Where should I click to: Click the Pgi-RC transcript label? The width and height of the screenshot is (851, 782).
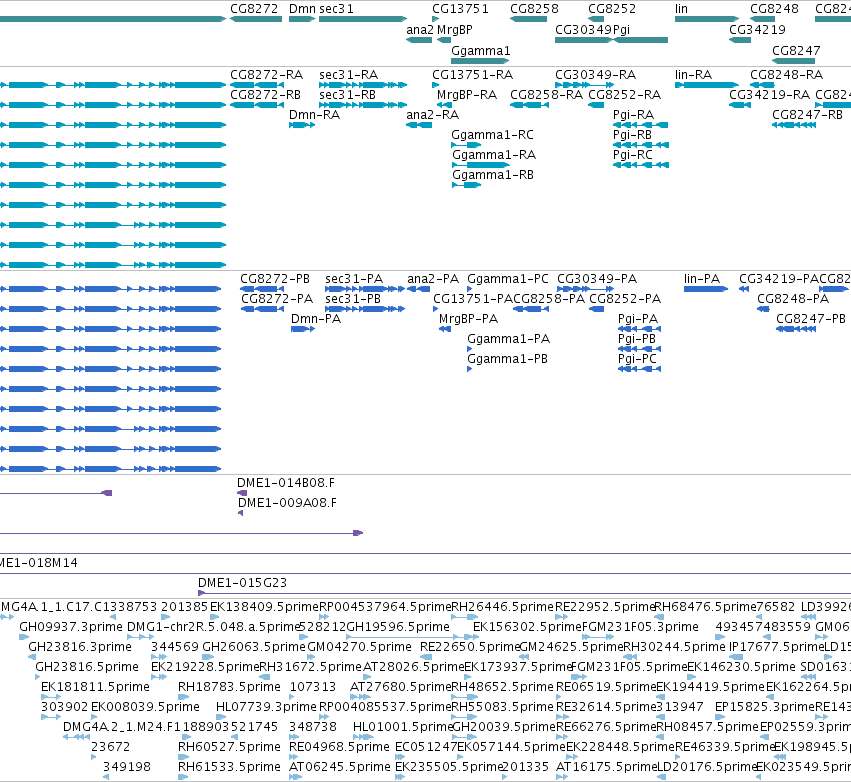[632, 155]
